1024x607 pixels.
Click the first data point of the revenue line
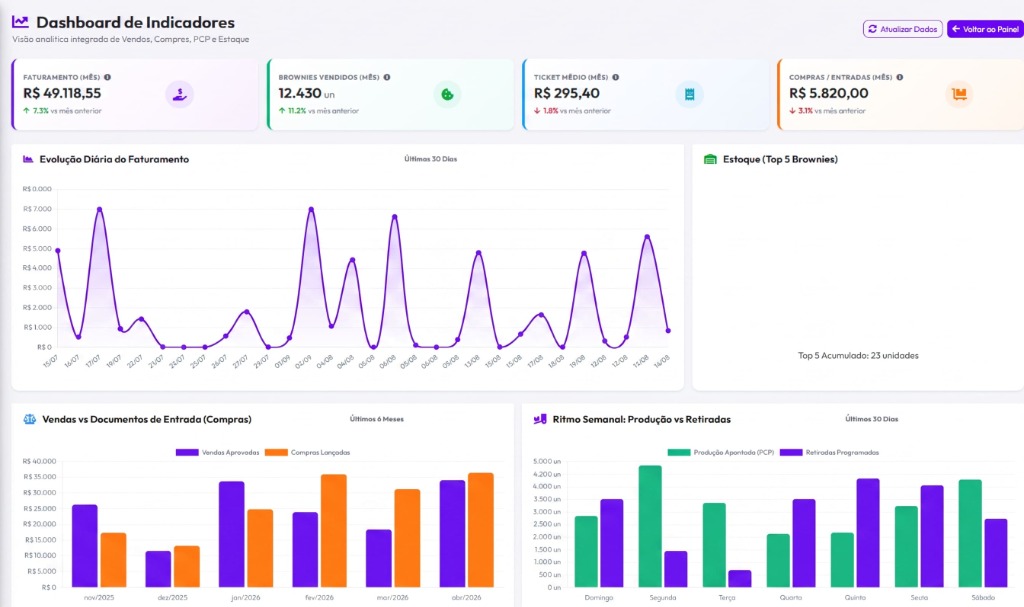tap(57, 251)
